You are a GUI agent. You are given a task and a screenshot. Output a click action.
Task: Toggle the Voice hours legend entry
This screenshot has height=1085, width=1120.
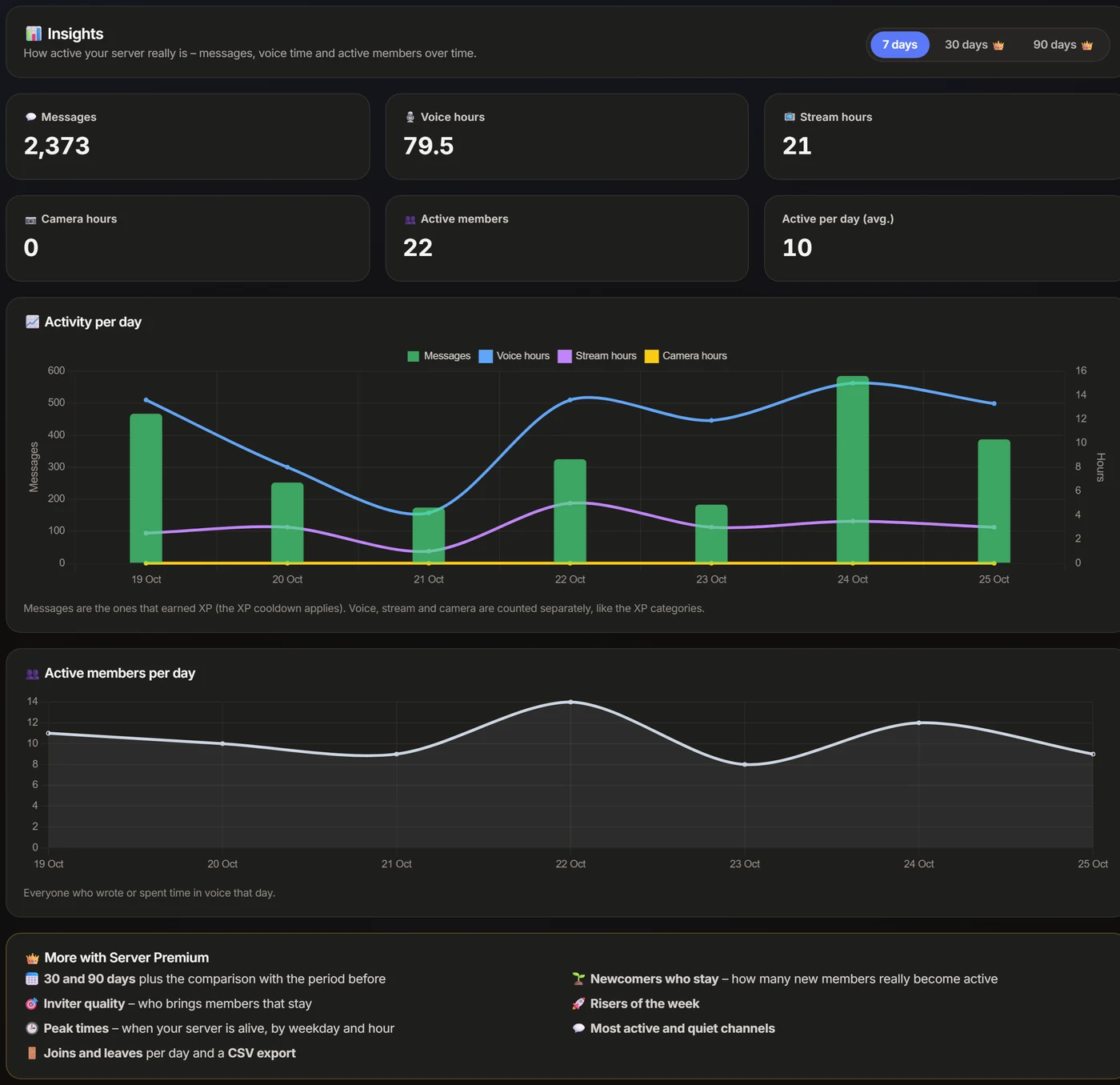[x=514, y=356]
